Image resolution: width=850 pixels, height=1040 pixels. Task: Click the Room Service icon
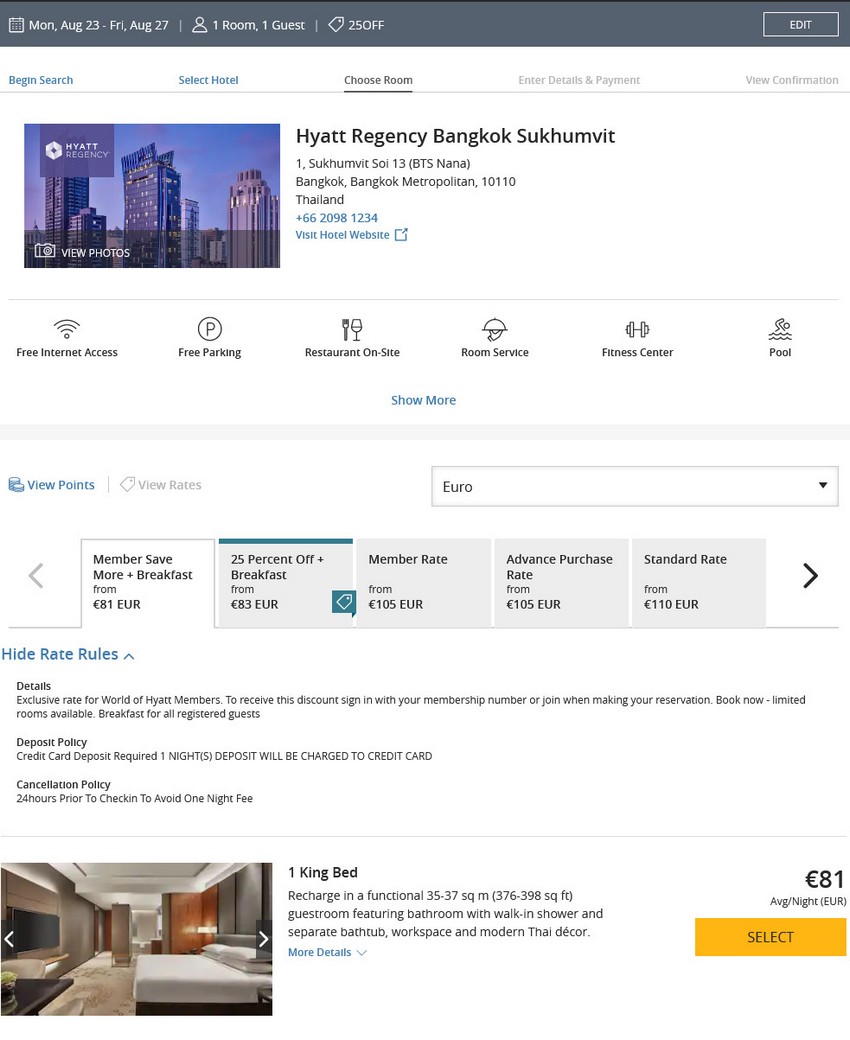pyautogui.click(x=495, y=329)
